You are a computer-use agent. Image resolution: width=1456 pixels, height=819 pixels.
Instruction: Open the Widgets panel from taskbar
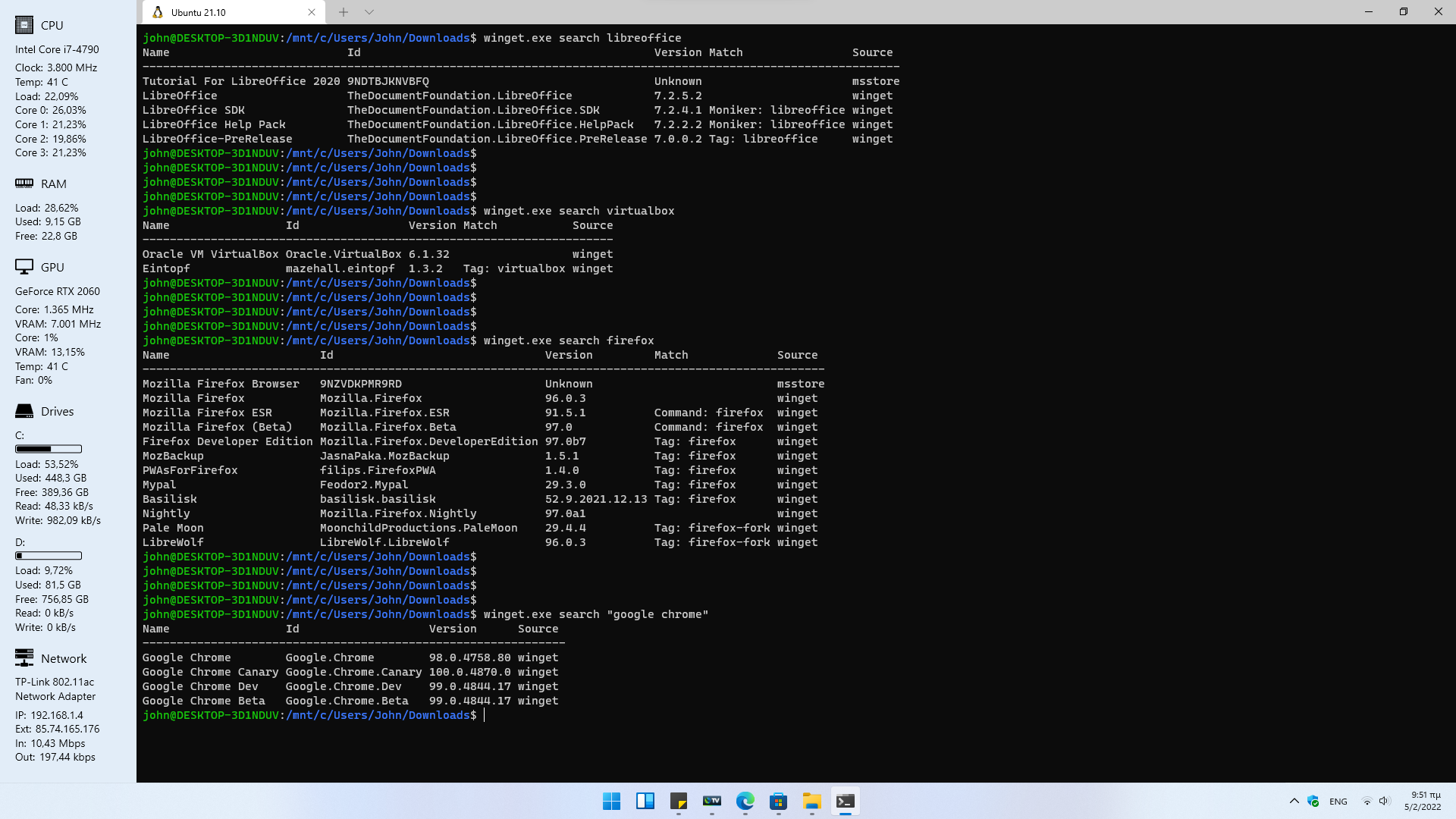tap(645, 801)
